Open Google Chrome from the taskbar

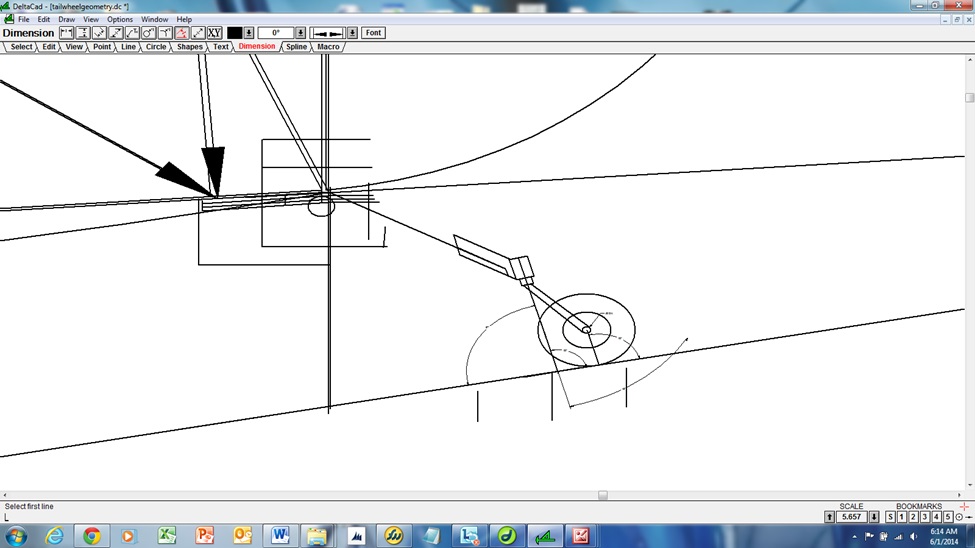pos(91,535)
